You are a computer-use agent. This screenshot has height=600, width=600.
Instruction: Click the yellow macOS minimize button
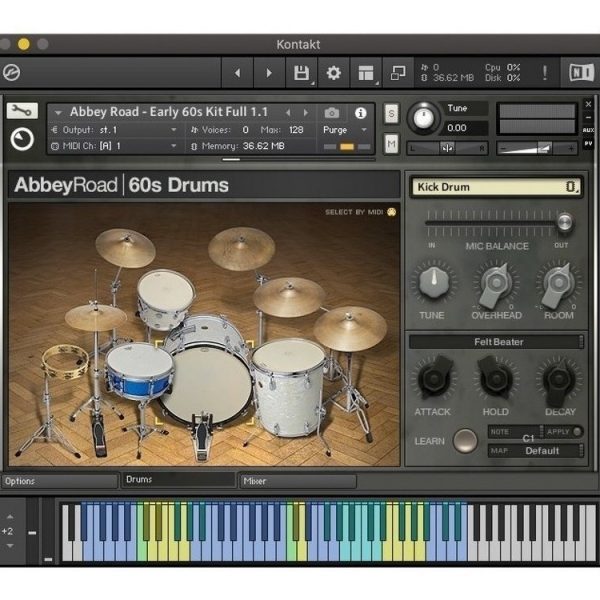pos(24,44)
